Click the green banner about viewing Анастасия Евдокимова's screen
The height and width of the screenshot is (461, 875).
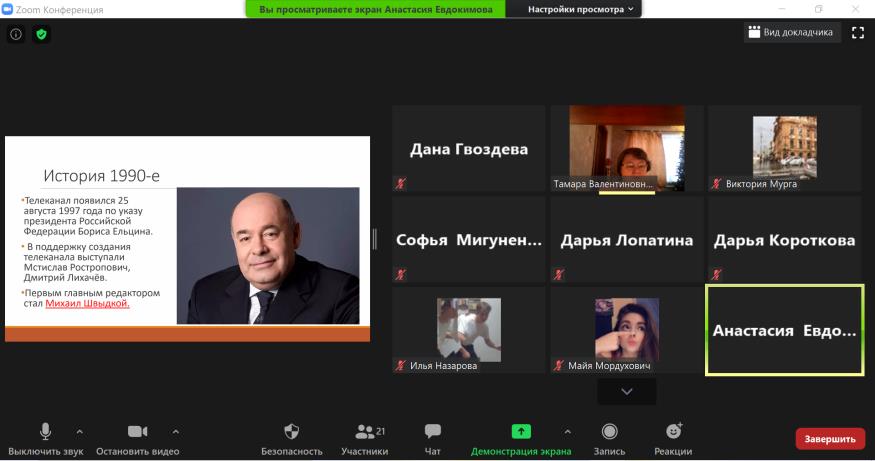point(376,9)
